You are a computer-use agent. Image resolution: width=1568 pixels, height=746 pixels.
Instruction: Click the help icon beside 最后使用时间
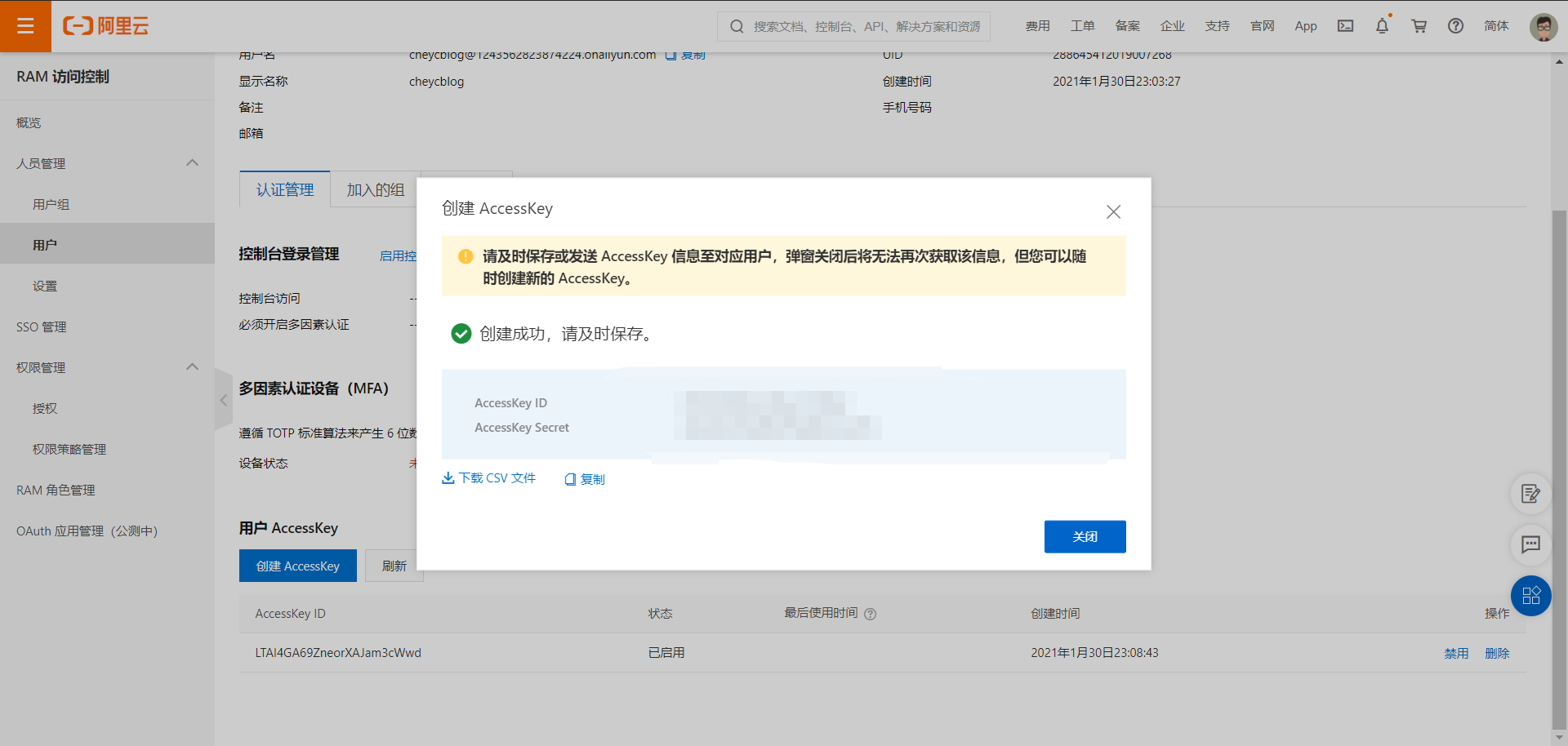coord(871,614)
